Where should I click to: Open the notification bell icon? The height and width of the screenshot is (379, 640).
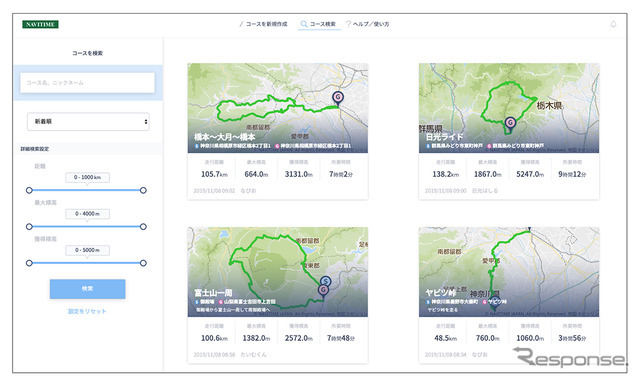613,24
